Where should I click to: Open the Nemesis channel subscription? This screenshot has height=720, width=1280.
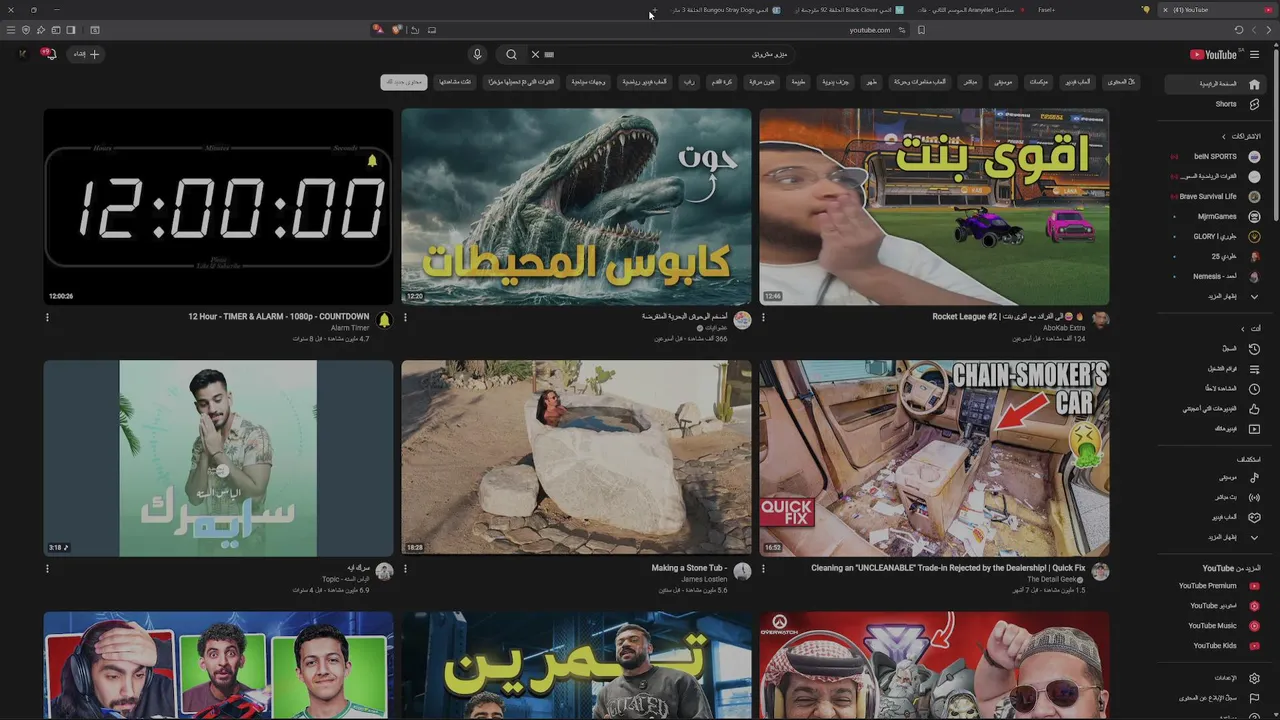coord(1217,277)
